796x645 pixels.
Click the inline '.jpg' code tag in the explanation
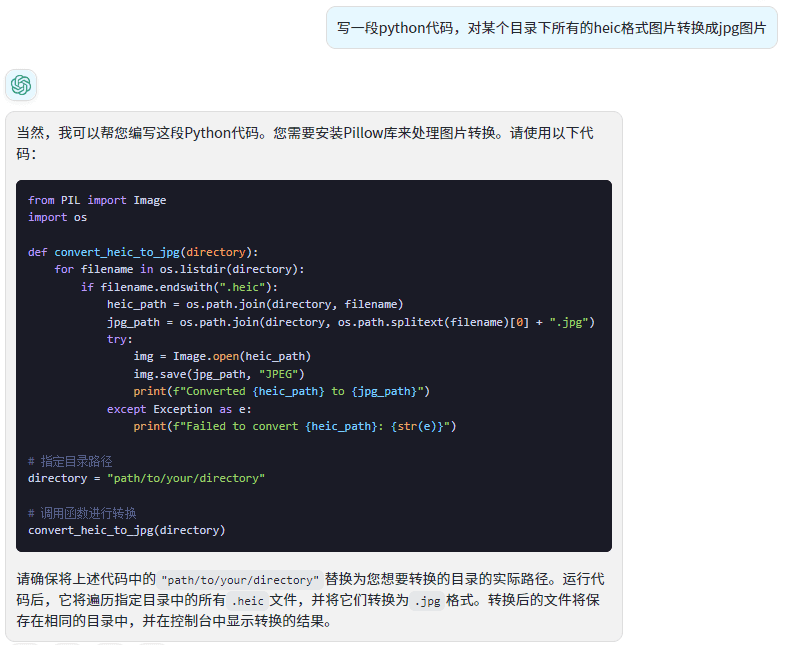click(427, 601)
